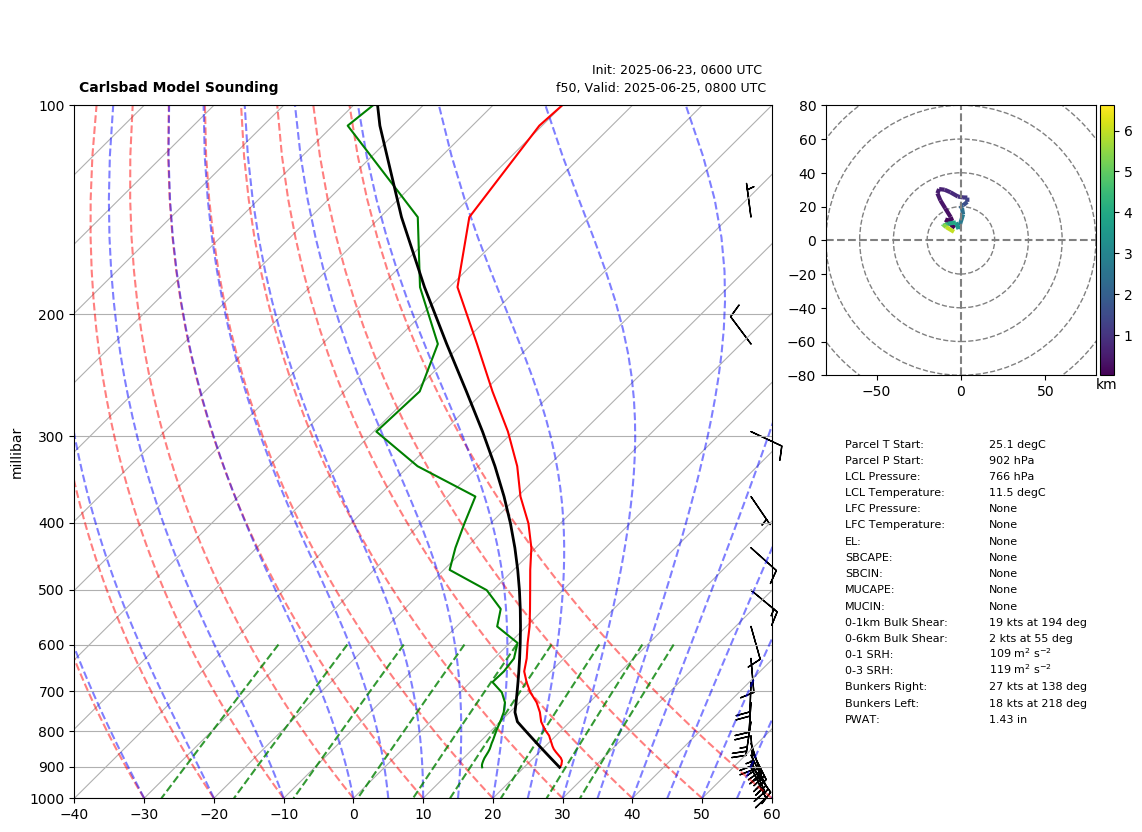Click the "80" hodograph y-axis tick label
The height and width of the screenshot is (832, 1142).
[808, 106]
